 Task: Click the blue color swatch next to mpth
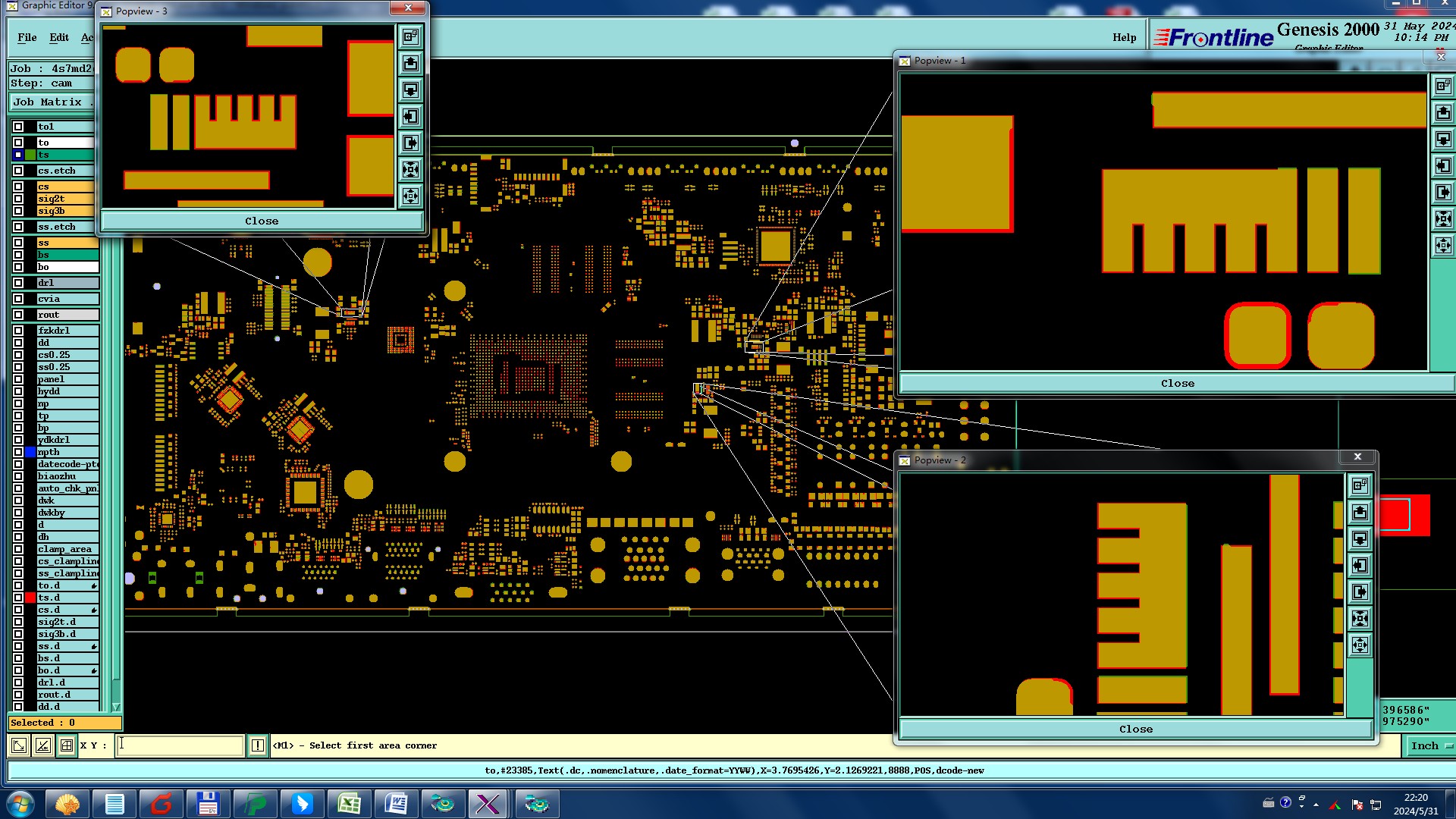[x=30, y=452]
